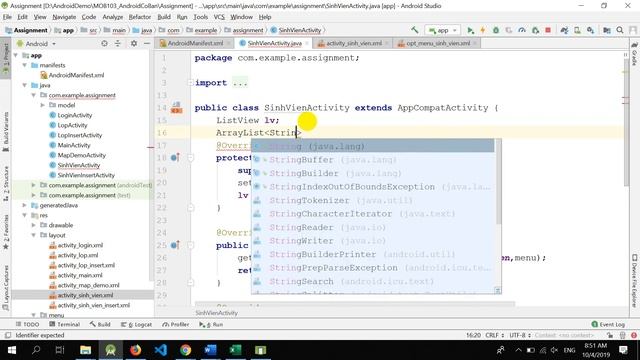This screenshot has height=360, width=640.
Task: Close the SinhVienActivity.java tab
Action: pos(307,43)
